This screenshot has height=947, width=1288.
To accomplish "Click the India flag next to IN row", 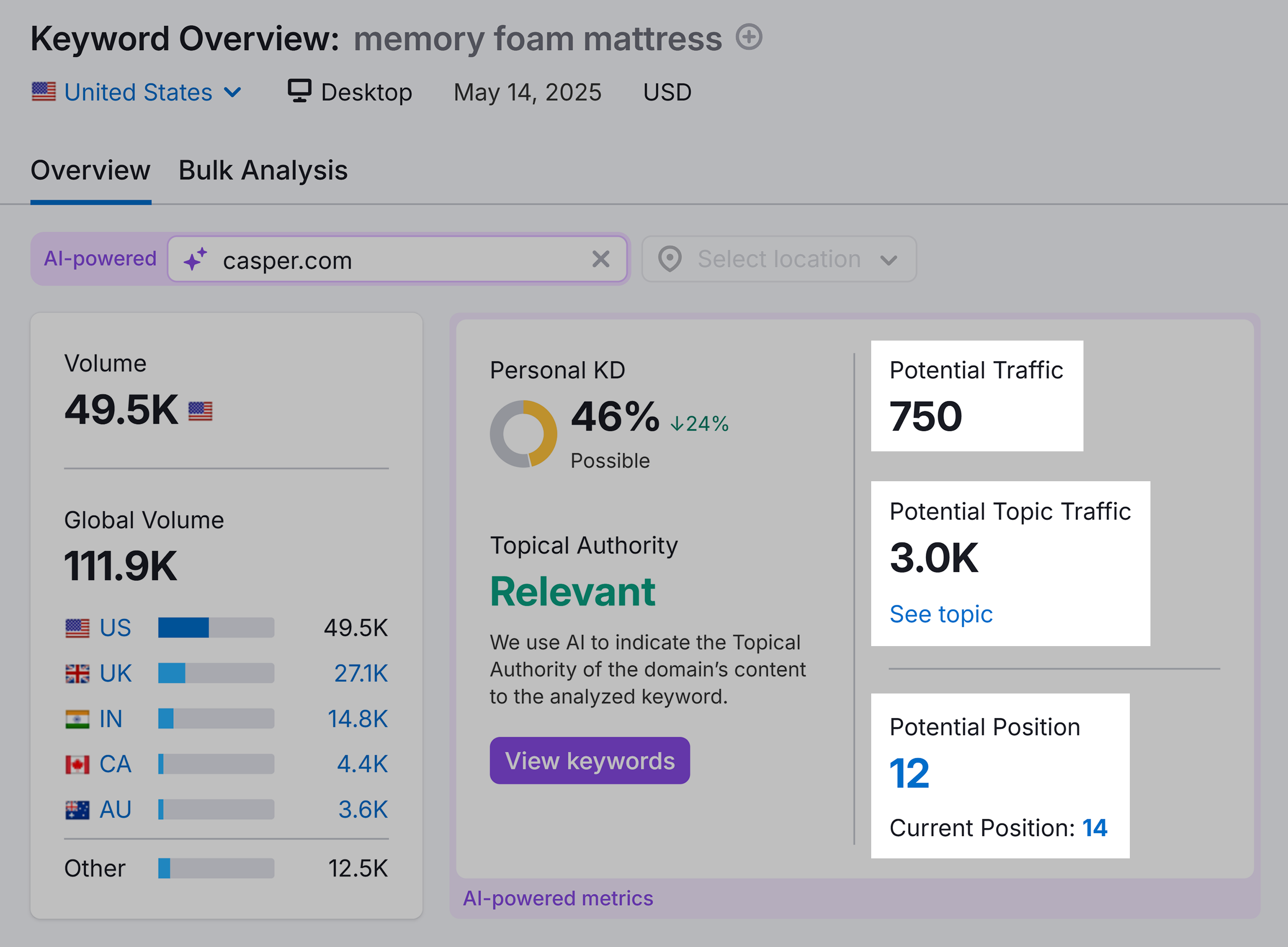I will pos(78,718).
